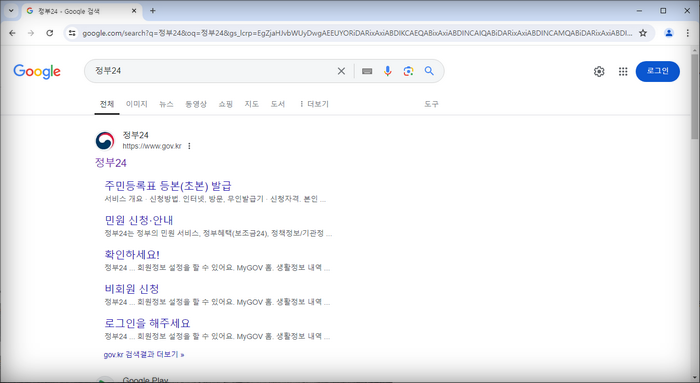Open the on-screen keyboard input tool
This screenshot has width=700, height=383.
367,71
